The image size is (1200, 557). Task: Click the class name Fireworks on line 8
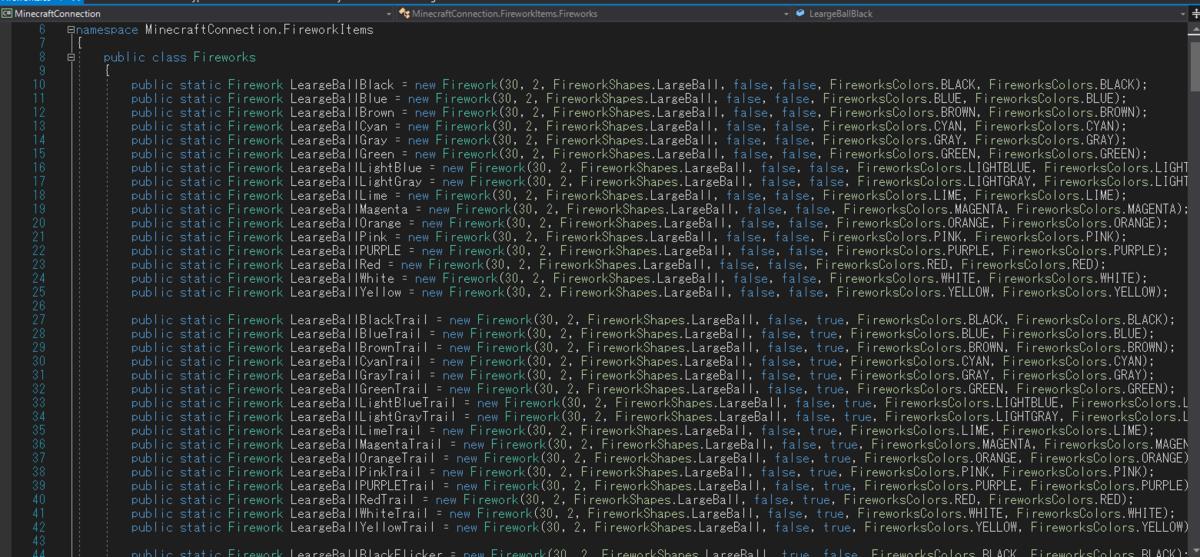pos(224,57)
